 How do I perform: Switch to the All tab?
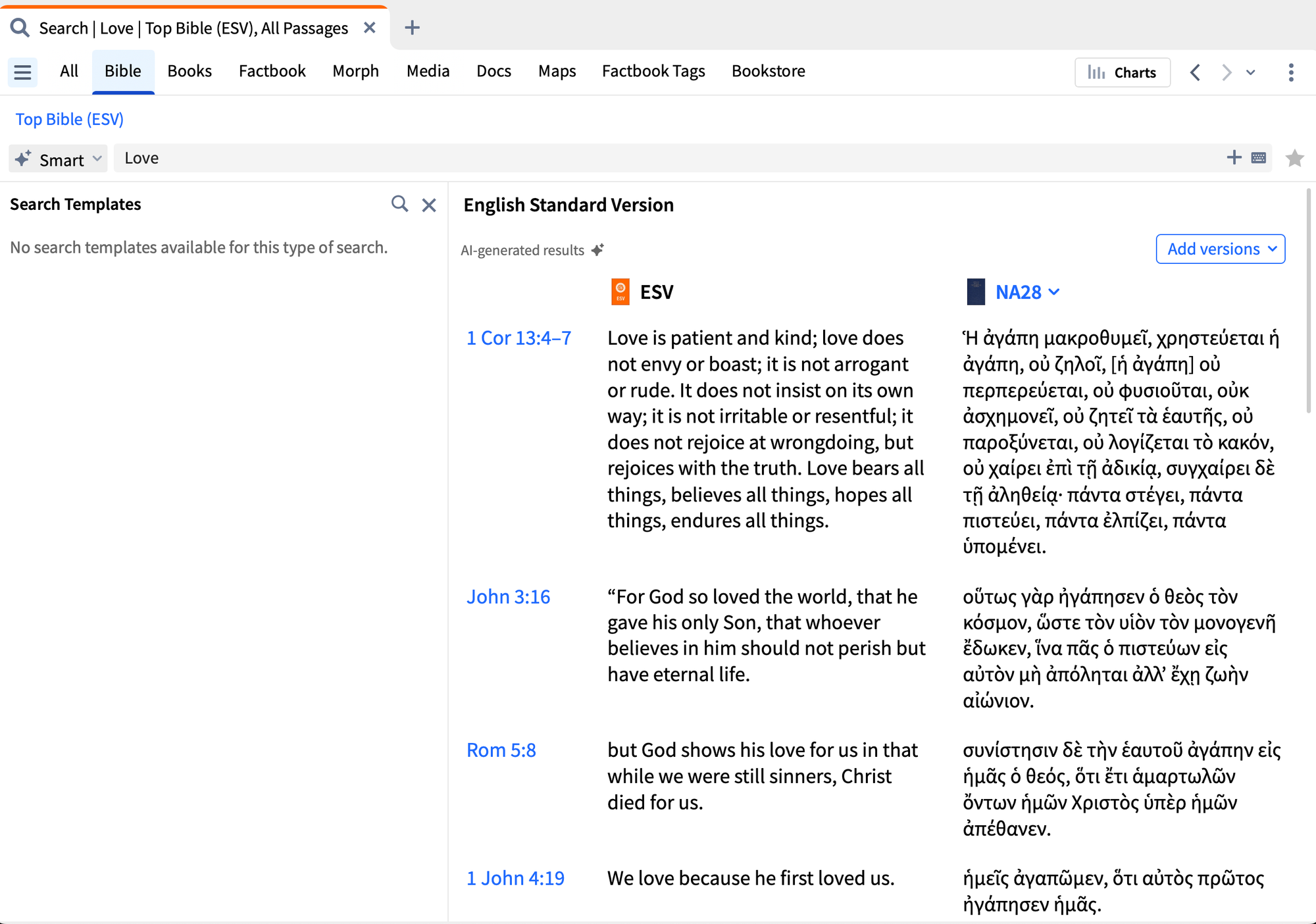[68, 71]
